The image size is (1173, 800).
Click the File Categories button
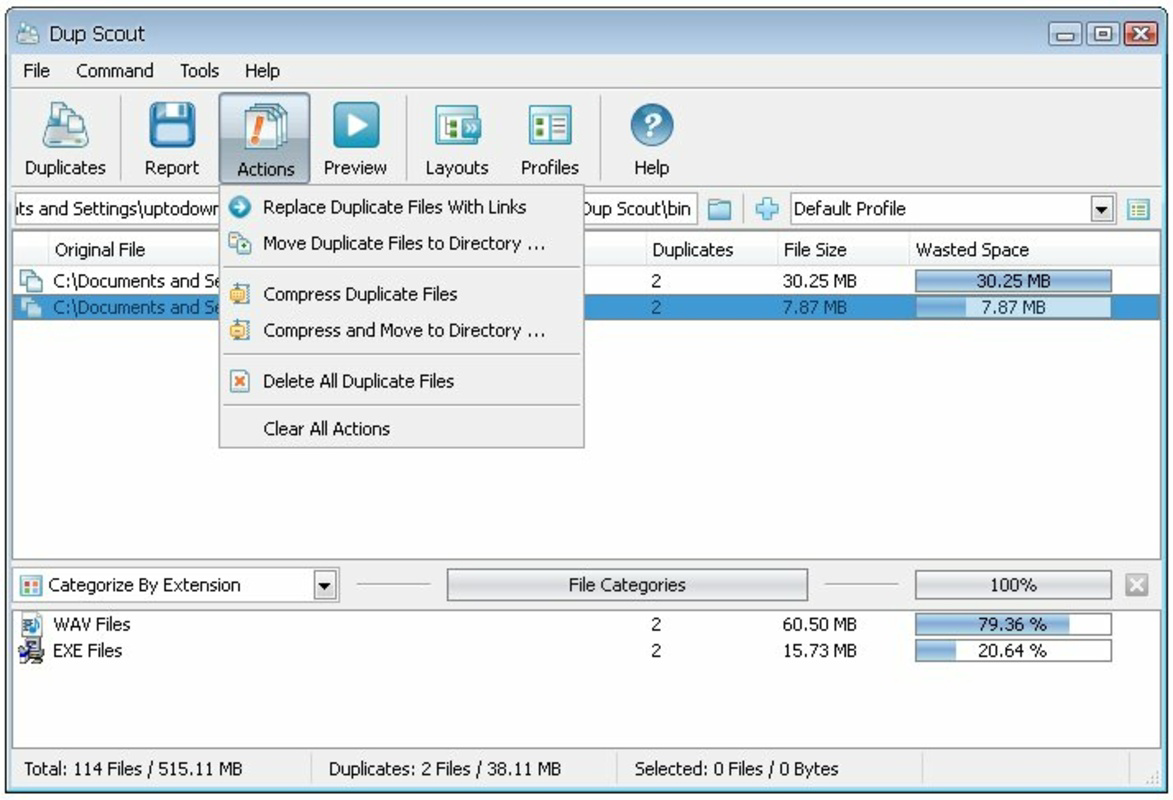point(627,584)
